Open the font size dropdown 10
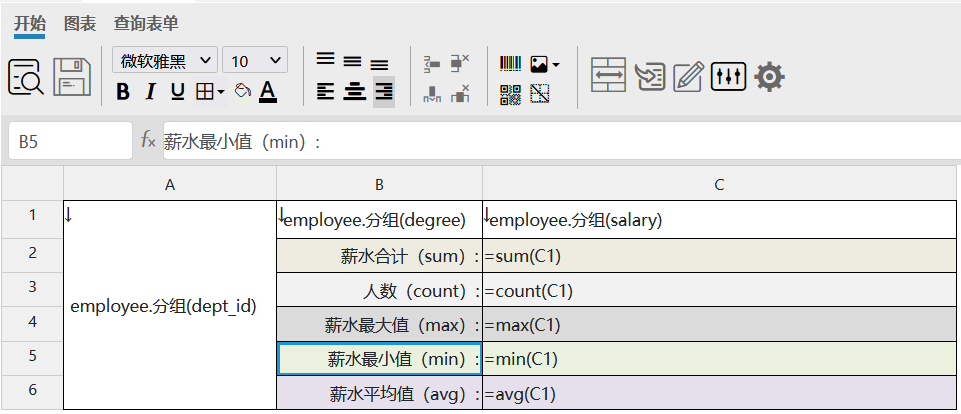This screenshot has width=961, height=414. (254, 61)
